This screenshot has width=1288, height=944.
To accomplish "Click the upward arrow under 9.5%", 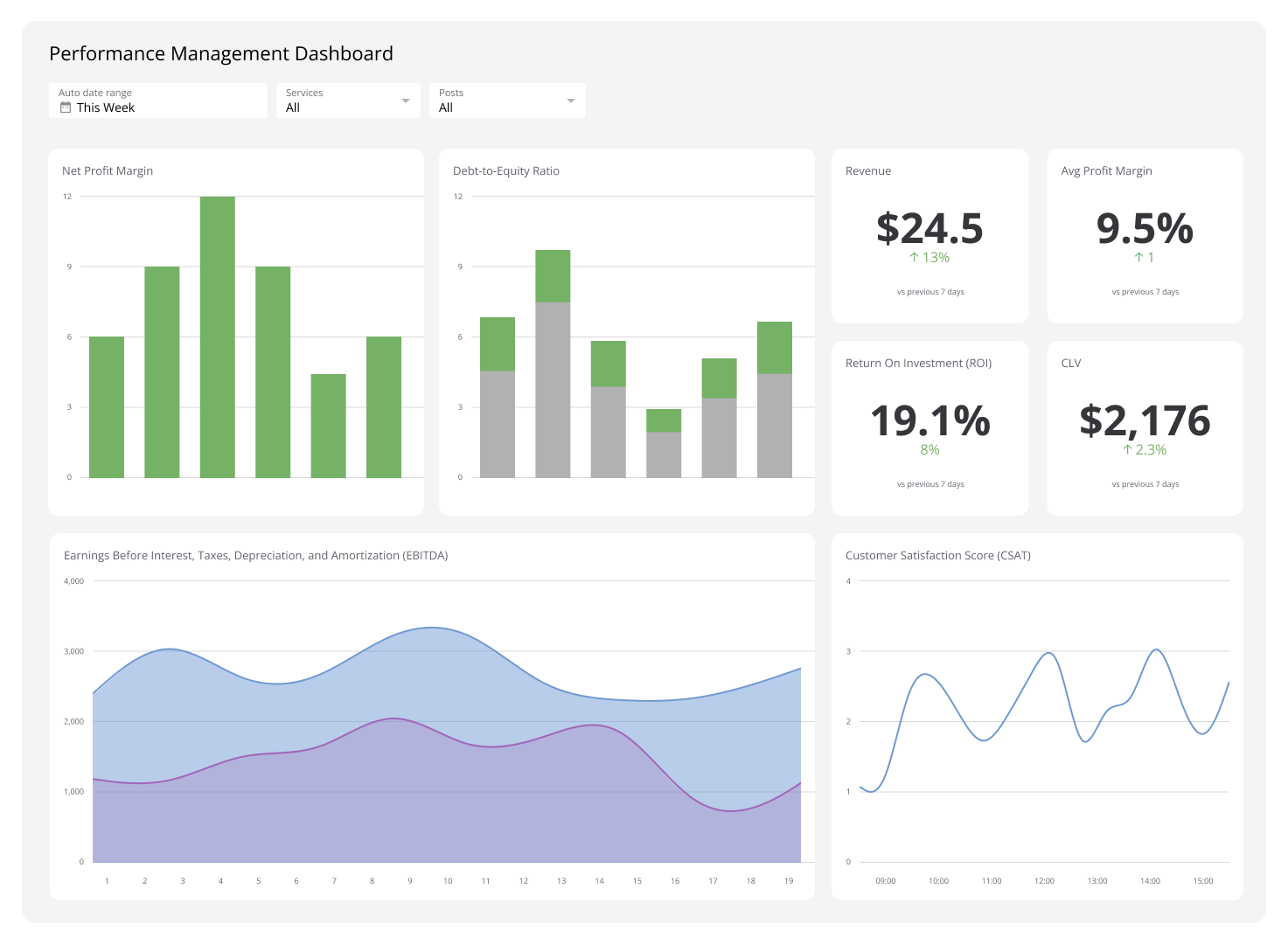I will tap(1138, 257).
